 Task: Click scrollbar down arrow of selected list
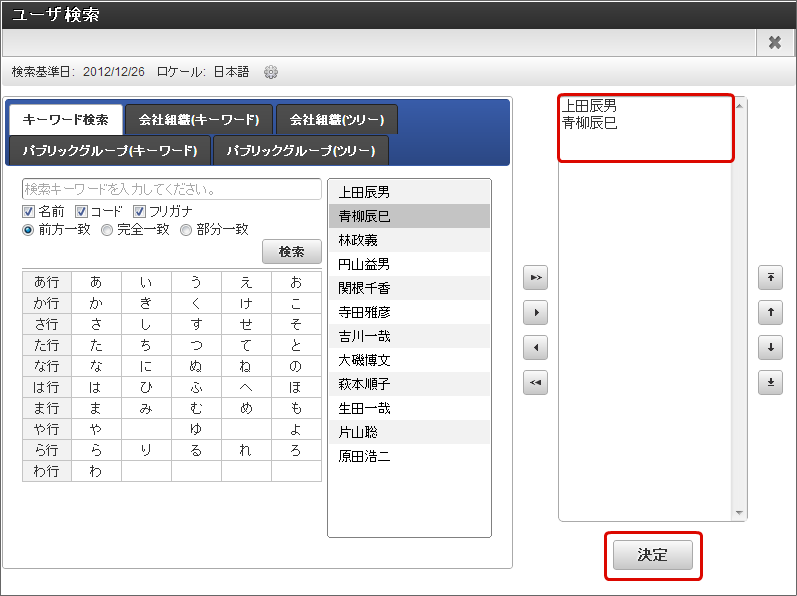[x=740, y=513]
